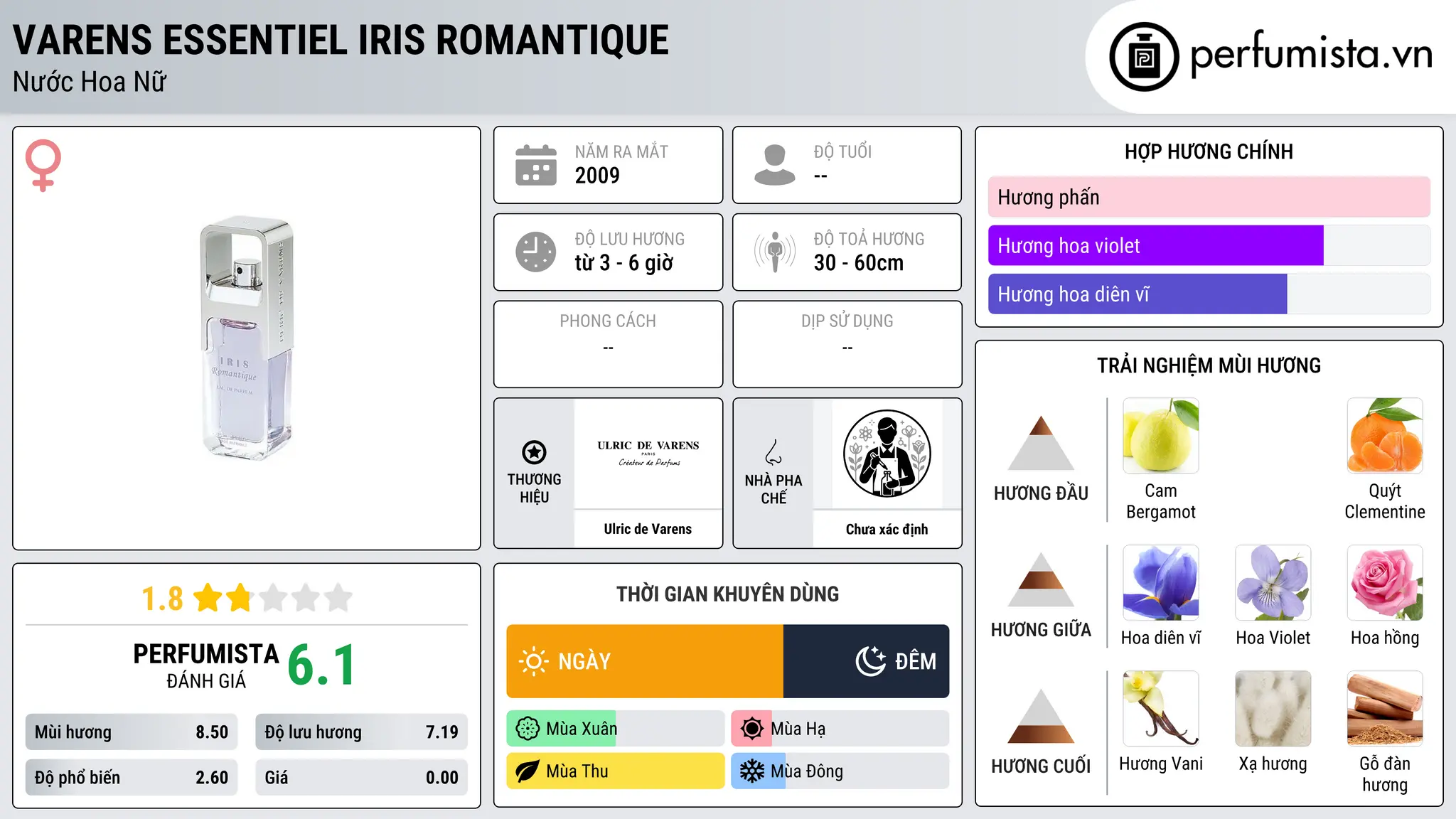
Task: Click the launch year value 2009
Action: click(597, 176)
